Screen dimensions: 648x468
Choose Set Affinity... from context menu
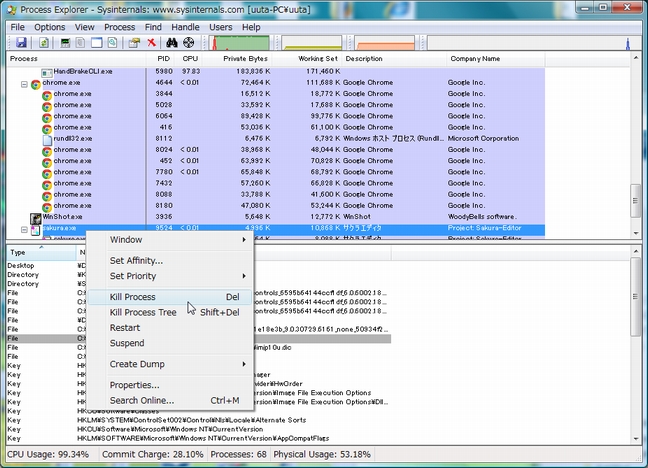coord(170,260)
